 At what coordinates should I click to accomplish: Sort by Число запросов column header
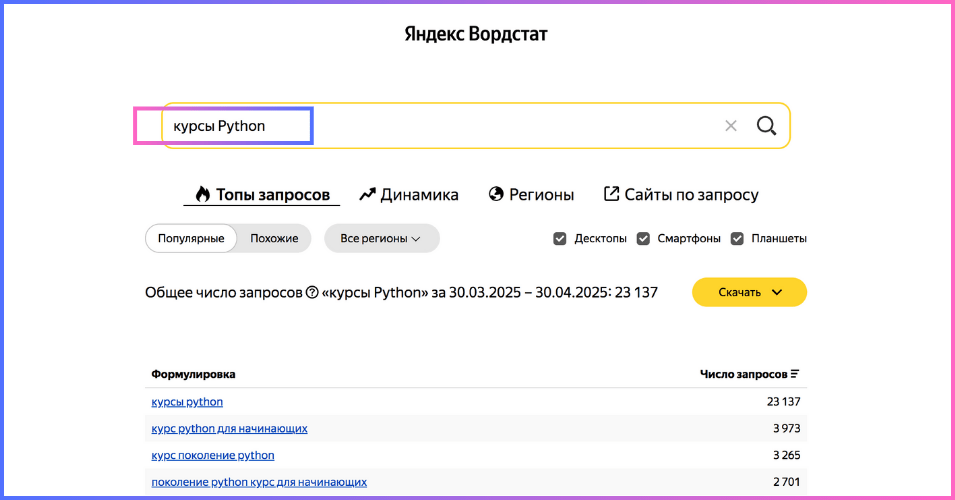(749, 374)
